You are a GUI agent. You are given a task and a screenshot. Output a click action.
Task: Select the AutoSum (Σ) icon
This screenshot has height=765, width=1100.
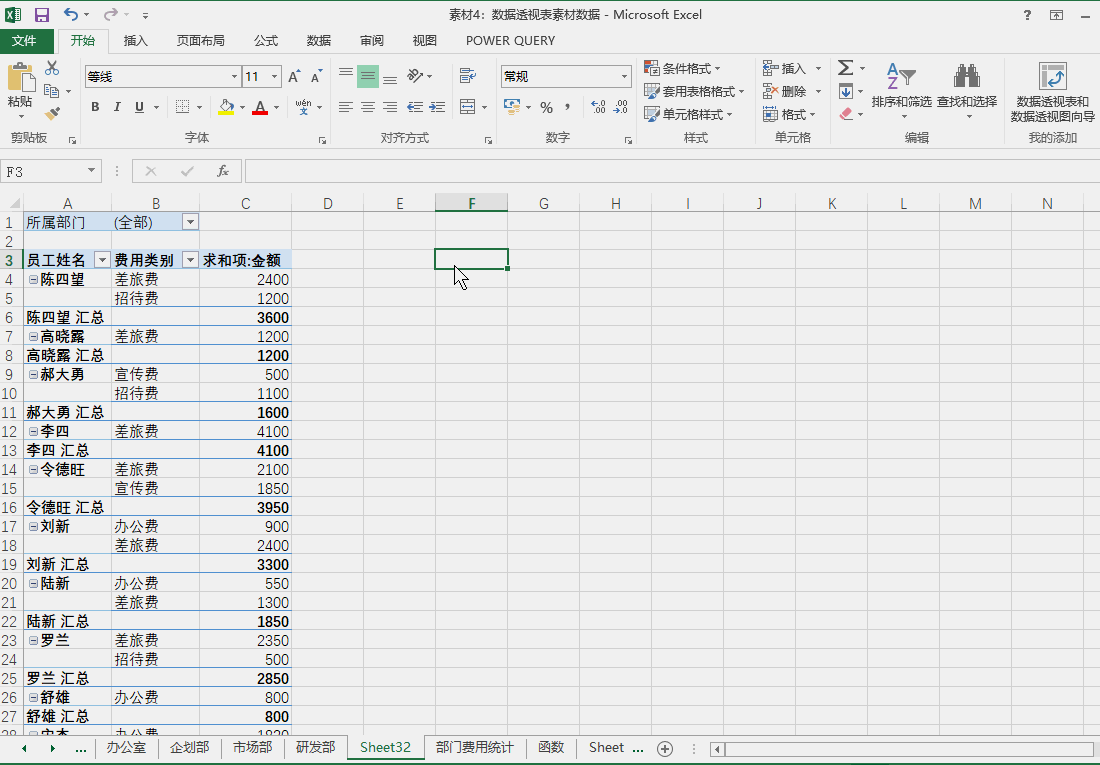[x=845, y=67]
